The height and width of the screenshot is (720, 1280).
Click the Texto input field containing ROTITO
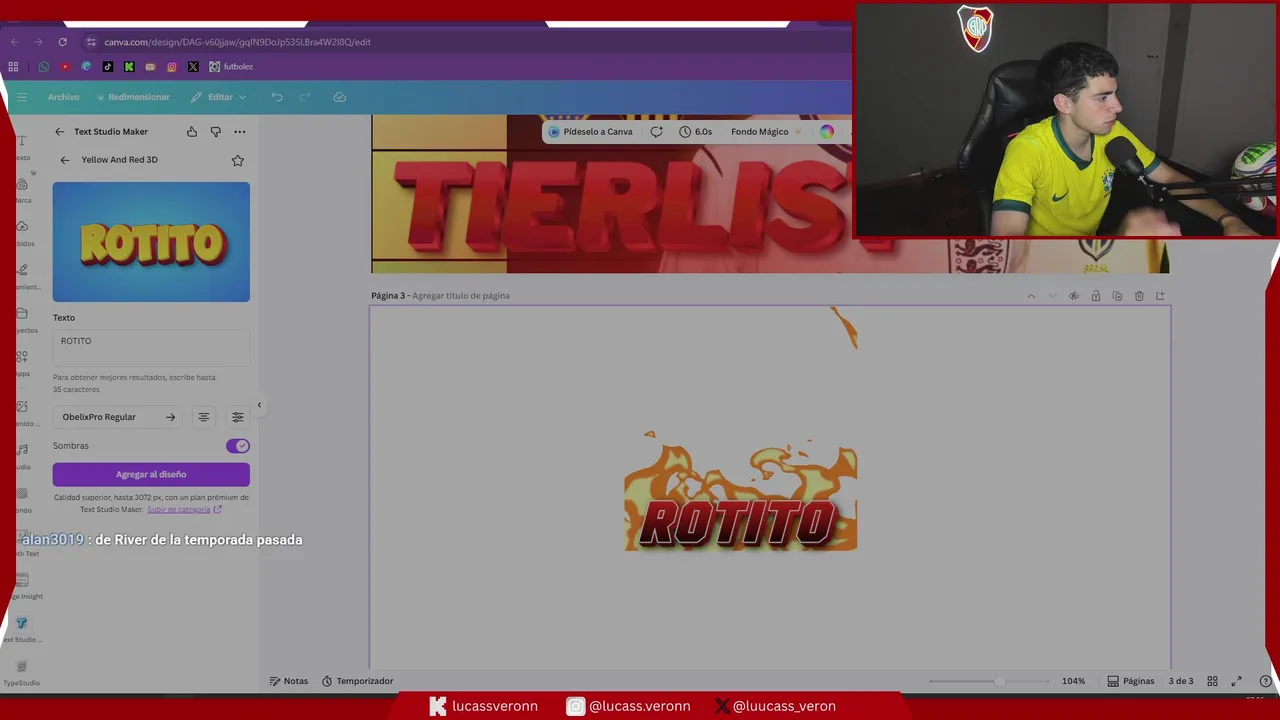(x=151, y=348)
